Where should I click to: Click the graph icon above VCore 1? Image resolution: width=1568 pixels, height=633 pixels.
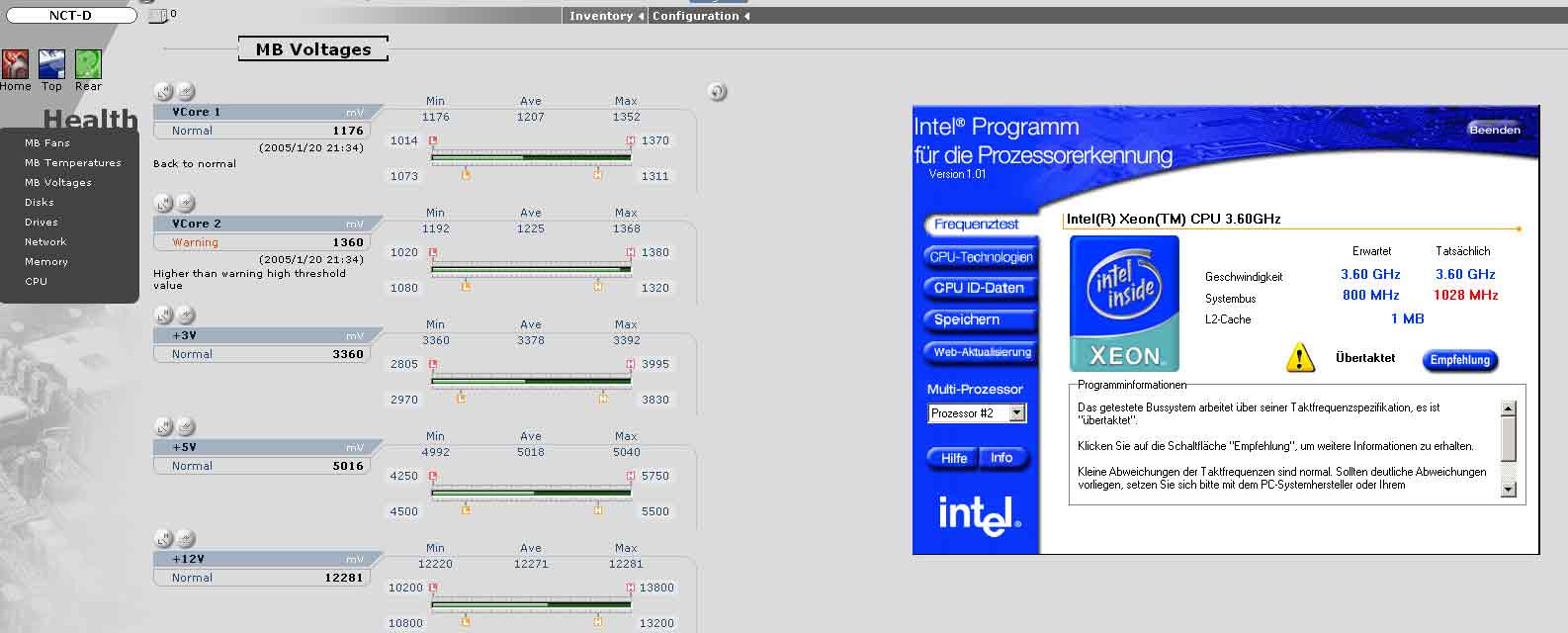186,91
